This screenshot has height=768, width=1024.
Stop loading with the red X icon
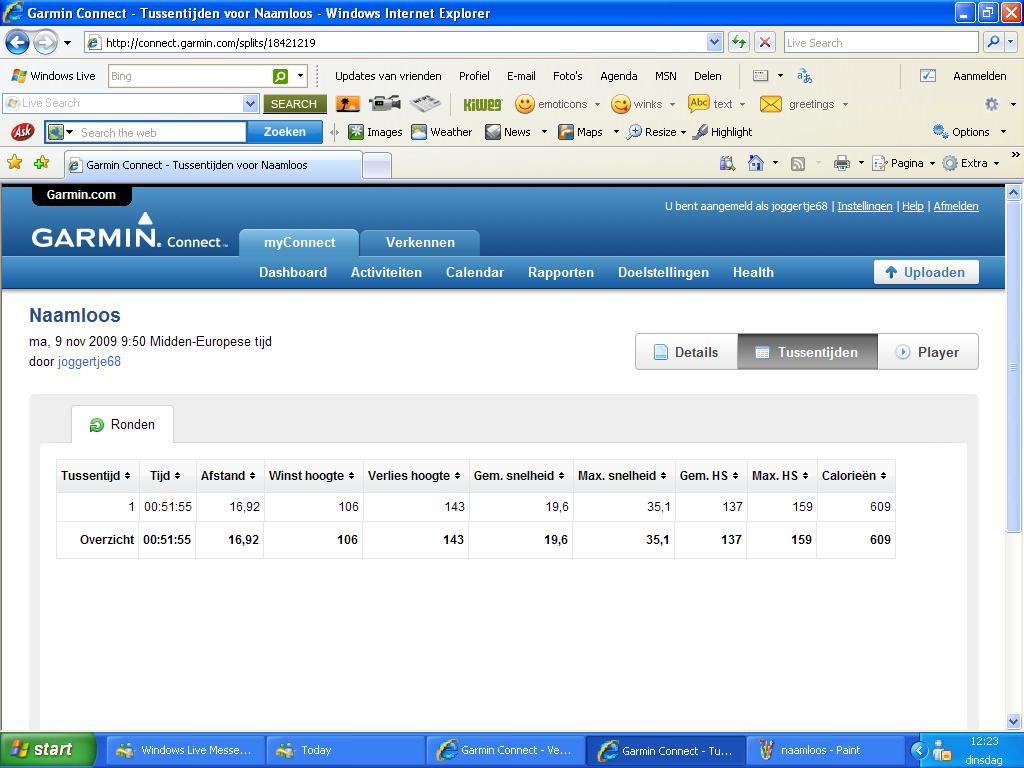(x=765, y=42)
